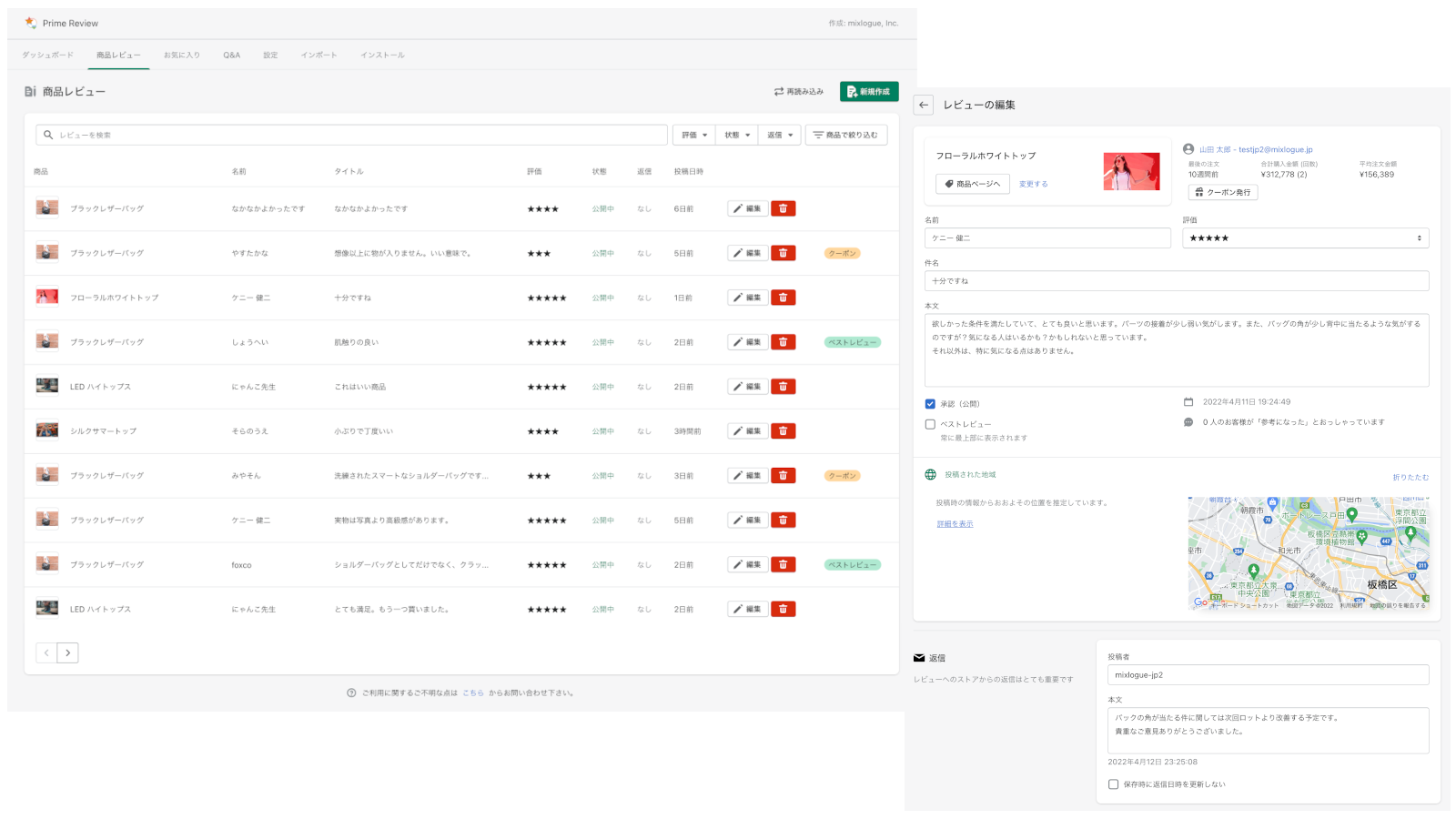The height and width of the screenshot is (819, 1456).
Task: Click trash icon for シルクサマートップ review
Action: [x=783, y=431]
